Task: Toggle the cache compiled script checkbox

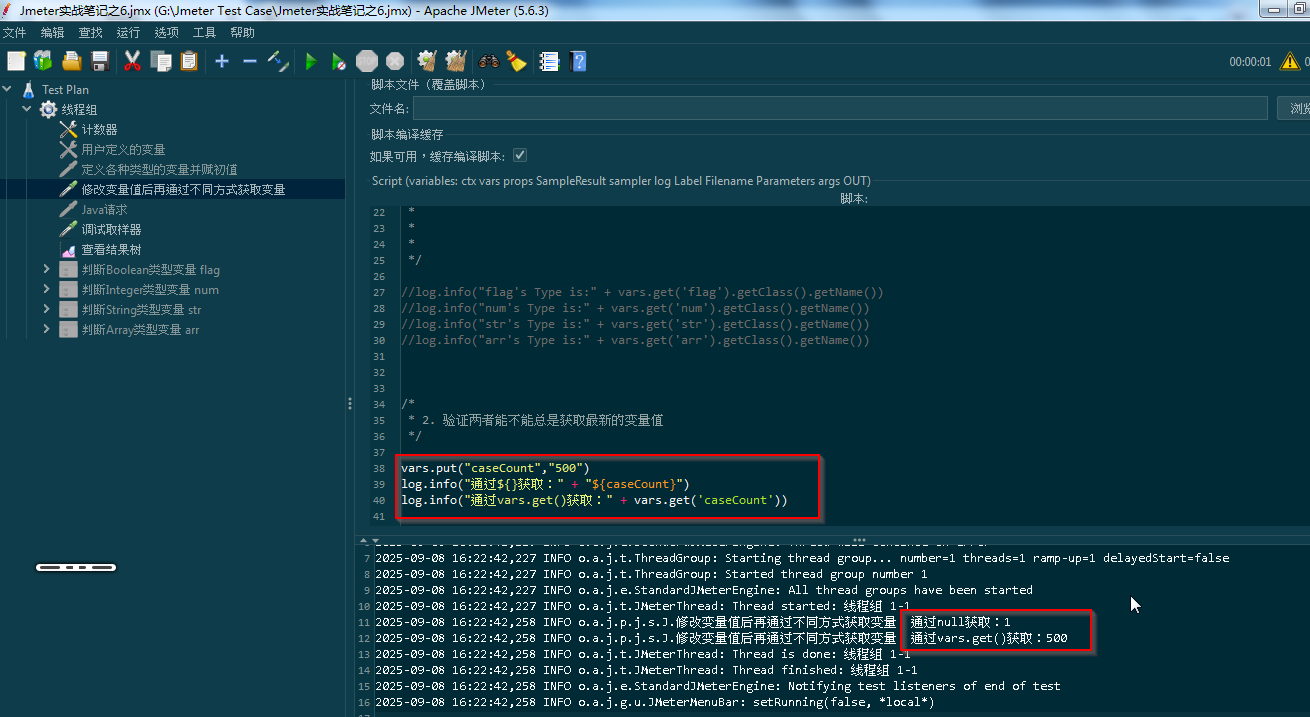Action: point(520,156)
